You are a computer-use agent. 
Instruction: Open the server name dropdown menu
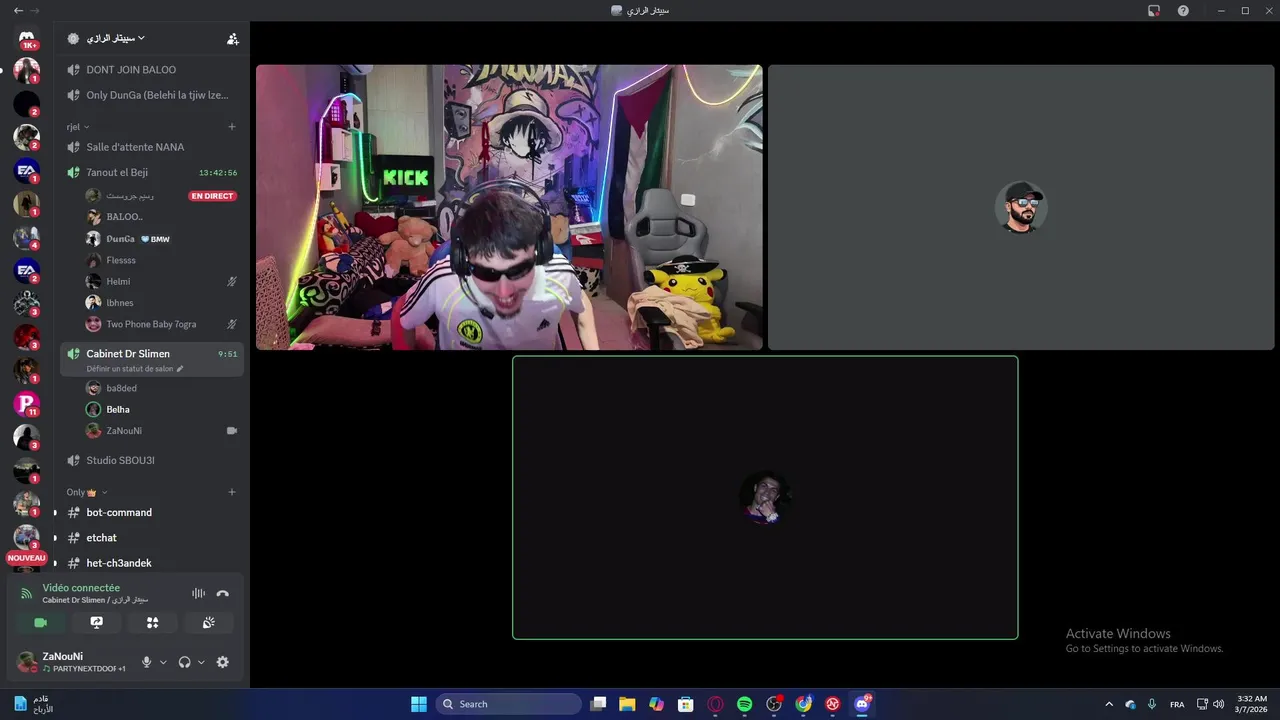tap(114, 38)
